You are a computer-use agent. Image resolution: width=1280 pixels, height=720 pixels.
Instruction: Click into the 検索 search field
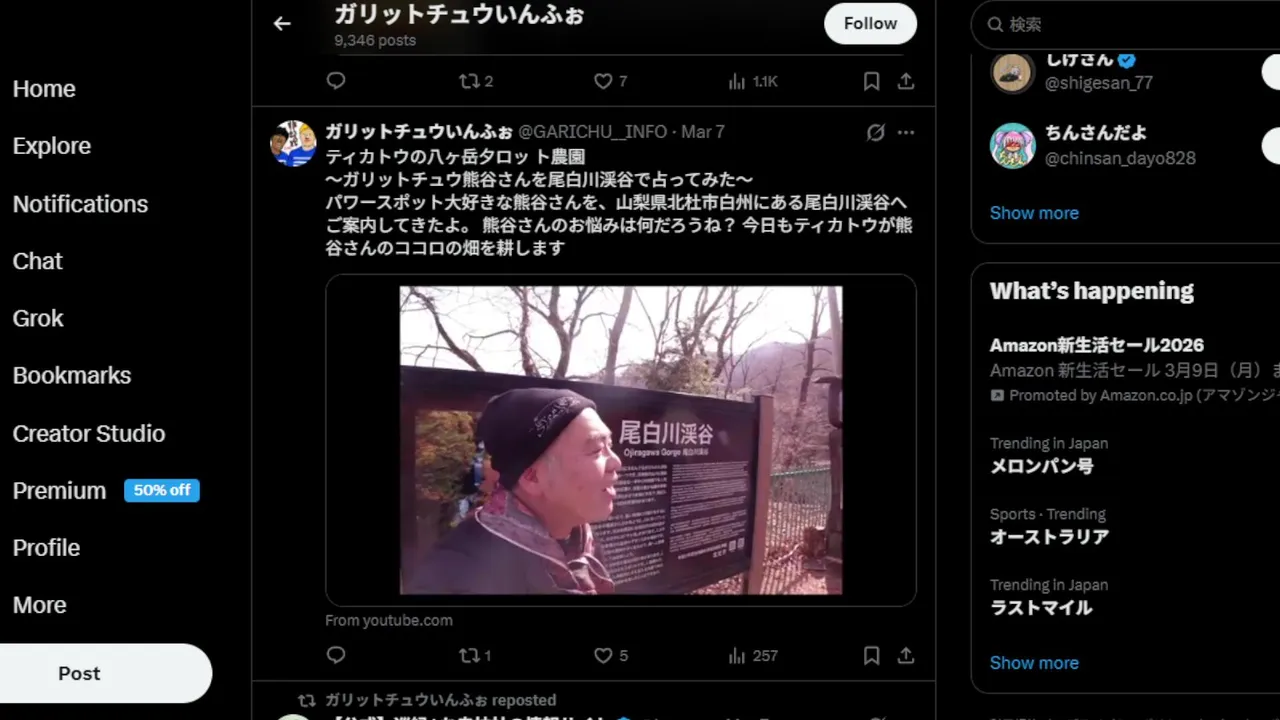tap(1130, 24)
